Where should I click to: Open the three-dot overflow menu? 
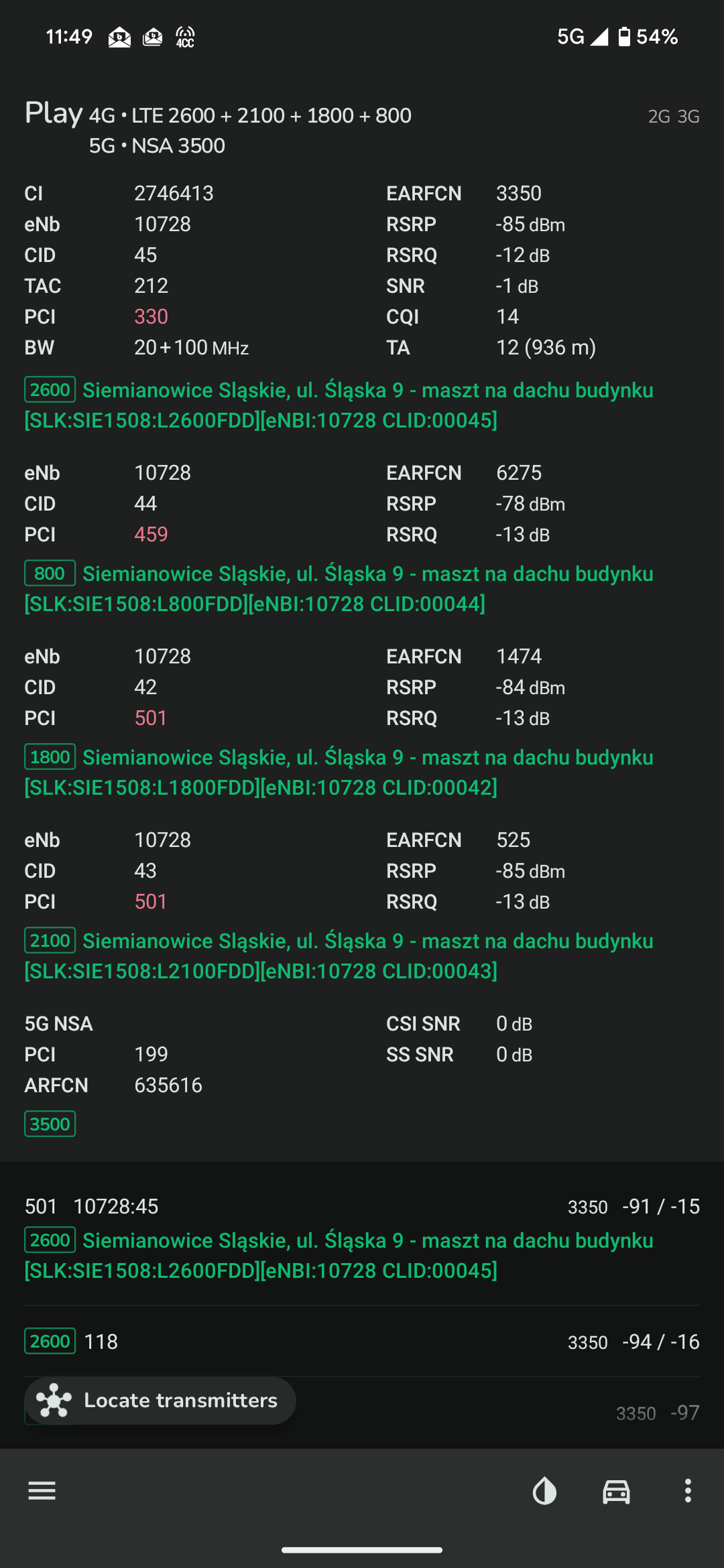click(x=688, y=1491)
